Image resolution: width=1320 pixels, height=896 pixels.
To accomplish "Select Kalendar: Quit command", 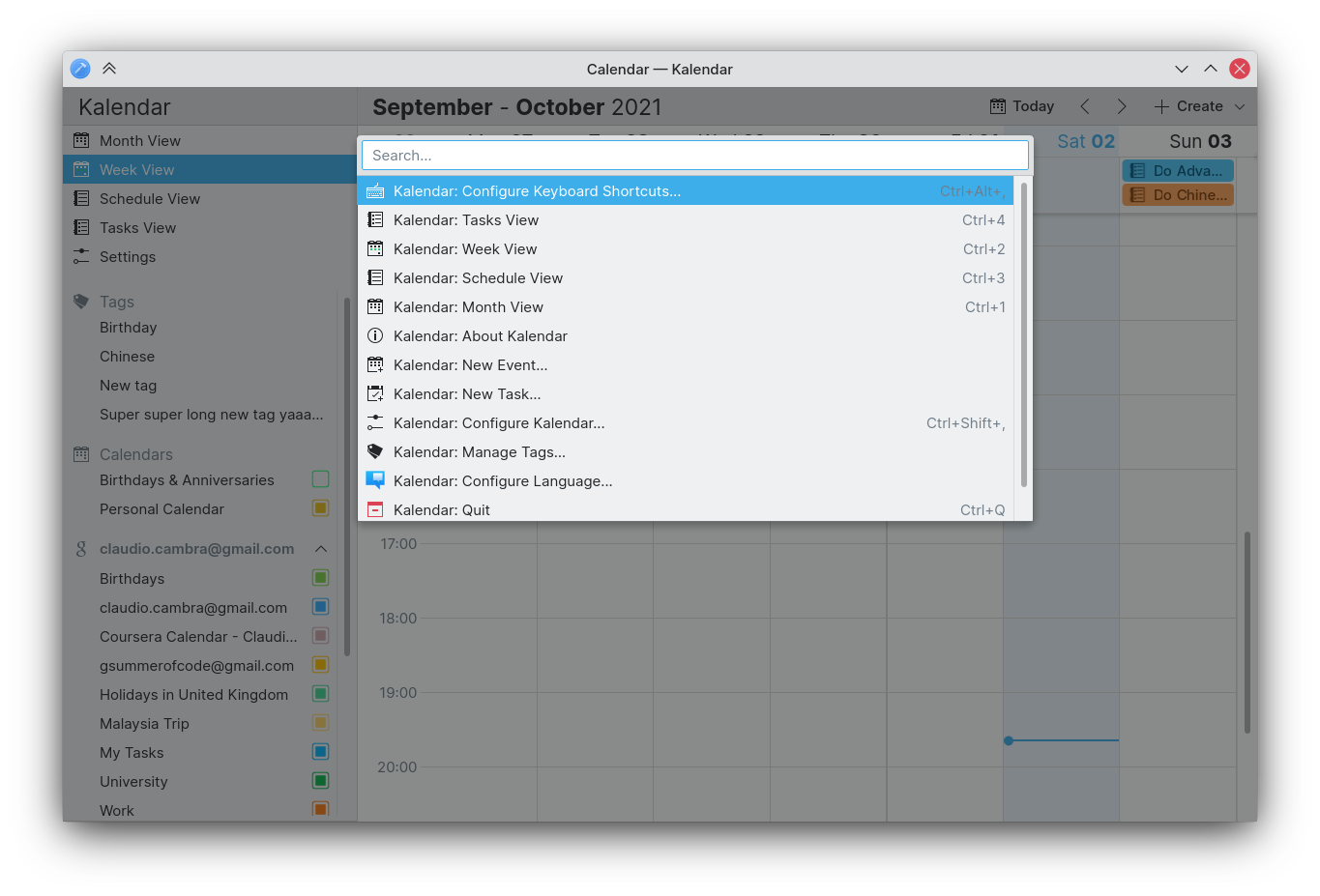I will coord(686,510).
